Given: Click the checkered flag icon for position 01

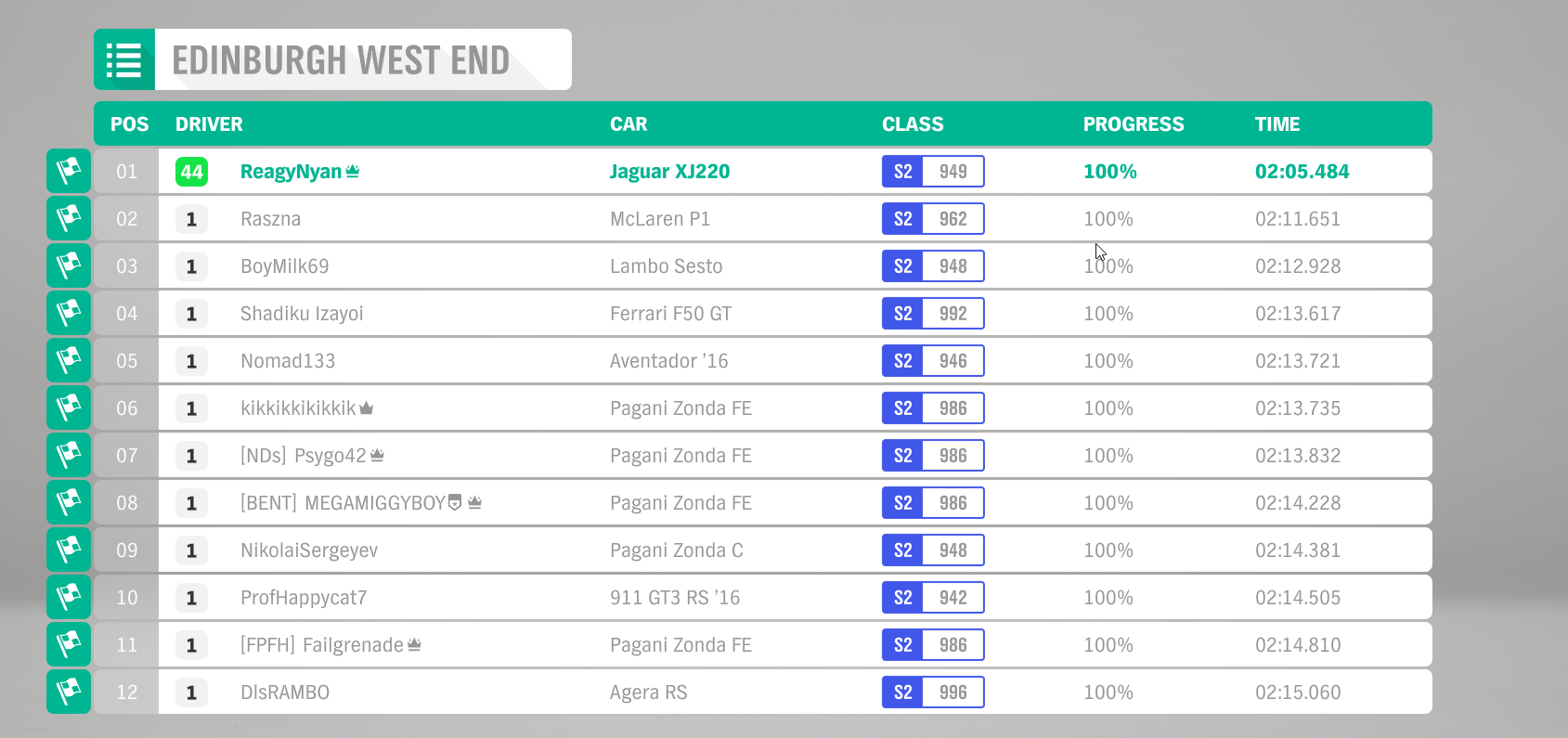Looking at the screenshot, I should (x=69, y=171).
